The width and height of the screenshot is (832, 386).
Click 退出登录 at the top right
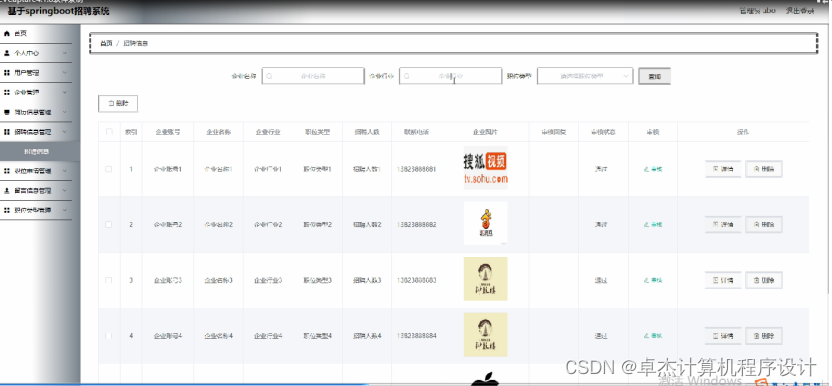pos(800,11)
